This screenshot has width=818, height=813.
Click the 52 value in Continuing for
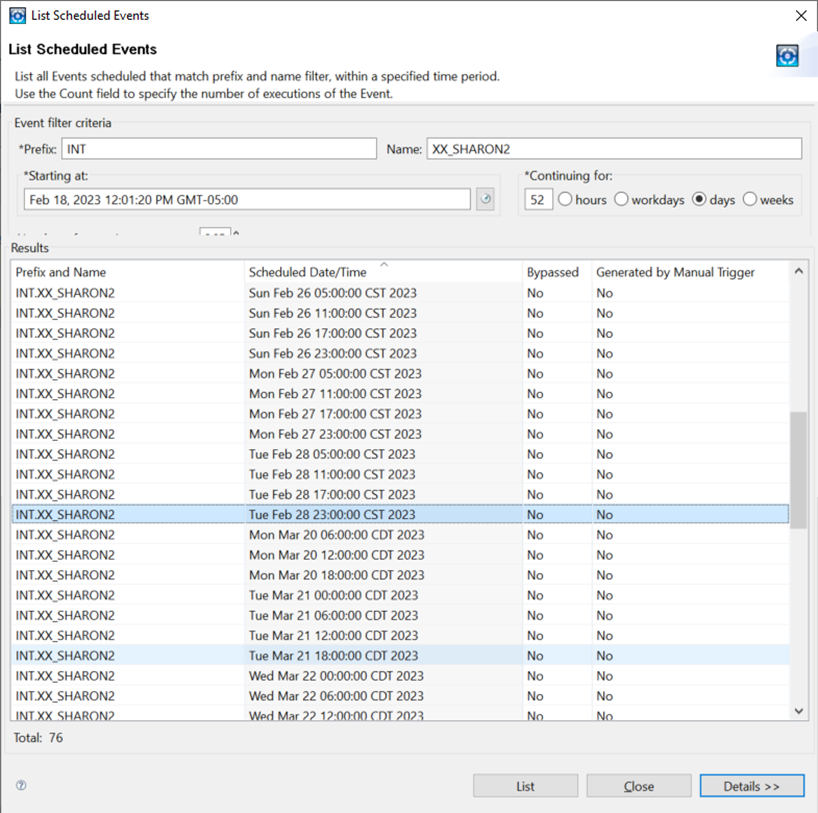pyautogui.click(x=538, y=199)
